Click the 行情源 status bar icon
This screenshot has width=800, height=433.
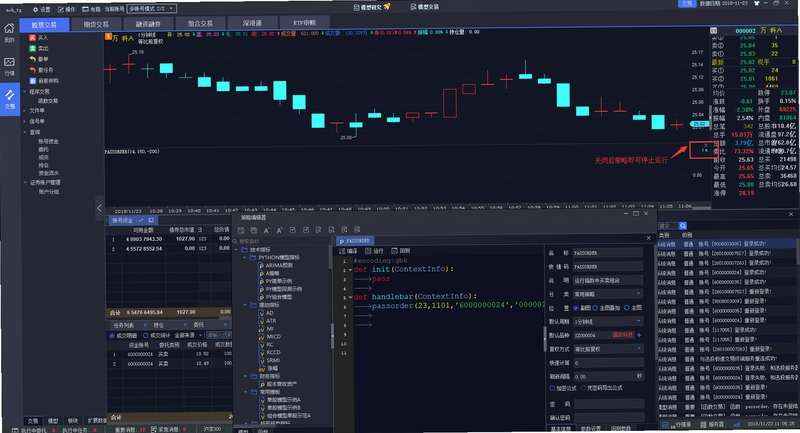click(x=665, y=424)
